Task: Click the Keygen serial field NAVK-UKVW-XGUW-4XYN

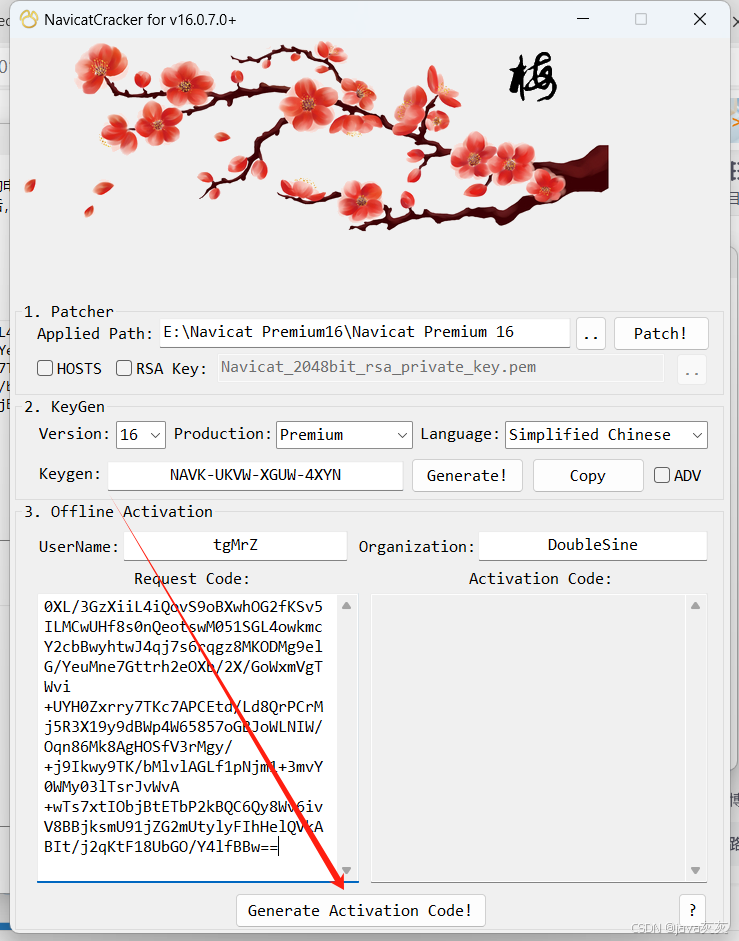Action: coord(255,475)
